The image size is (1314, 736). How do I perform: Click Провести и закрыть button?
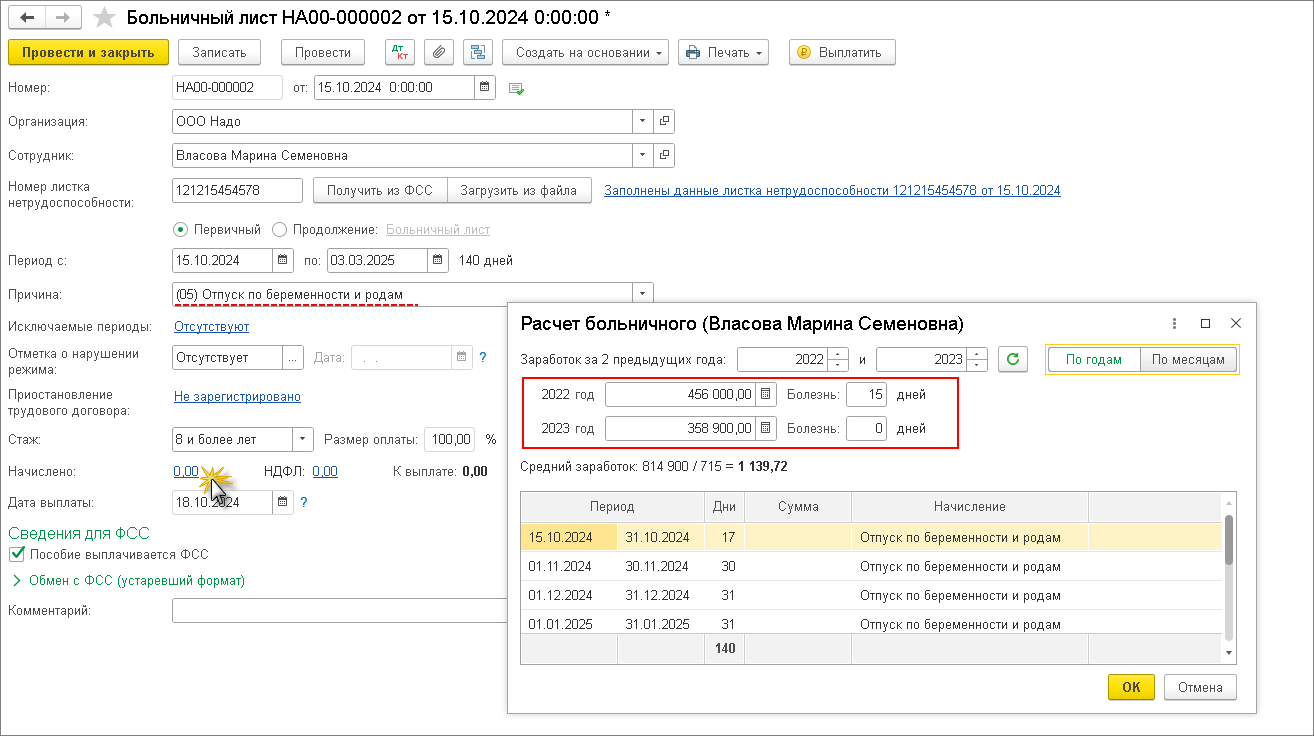[88, 52]
